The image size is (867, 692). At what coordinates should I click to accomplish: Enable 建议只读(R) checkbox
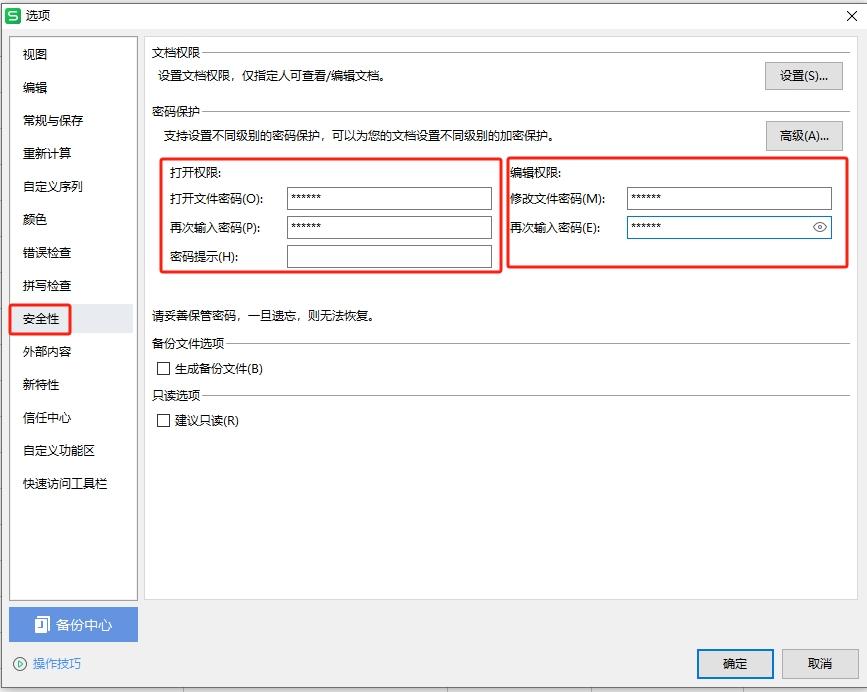[x=163, y=420]
